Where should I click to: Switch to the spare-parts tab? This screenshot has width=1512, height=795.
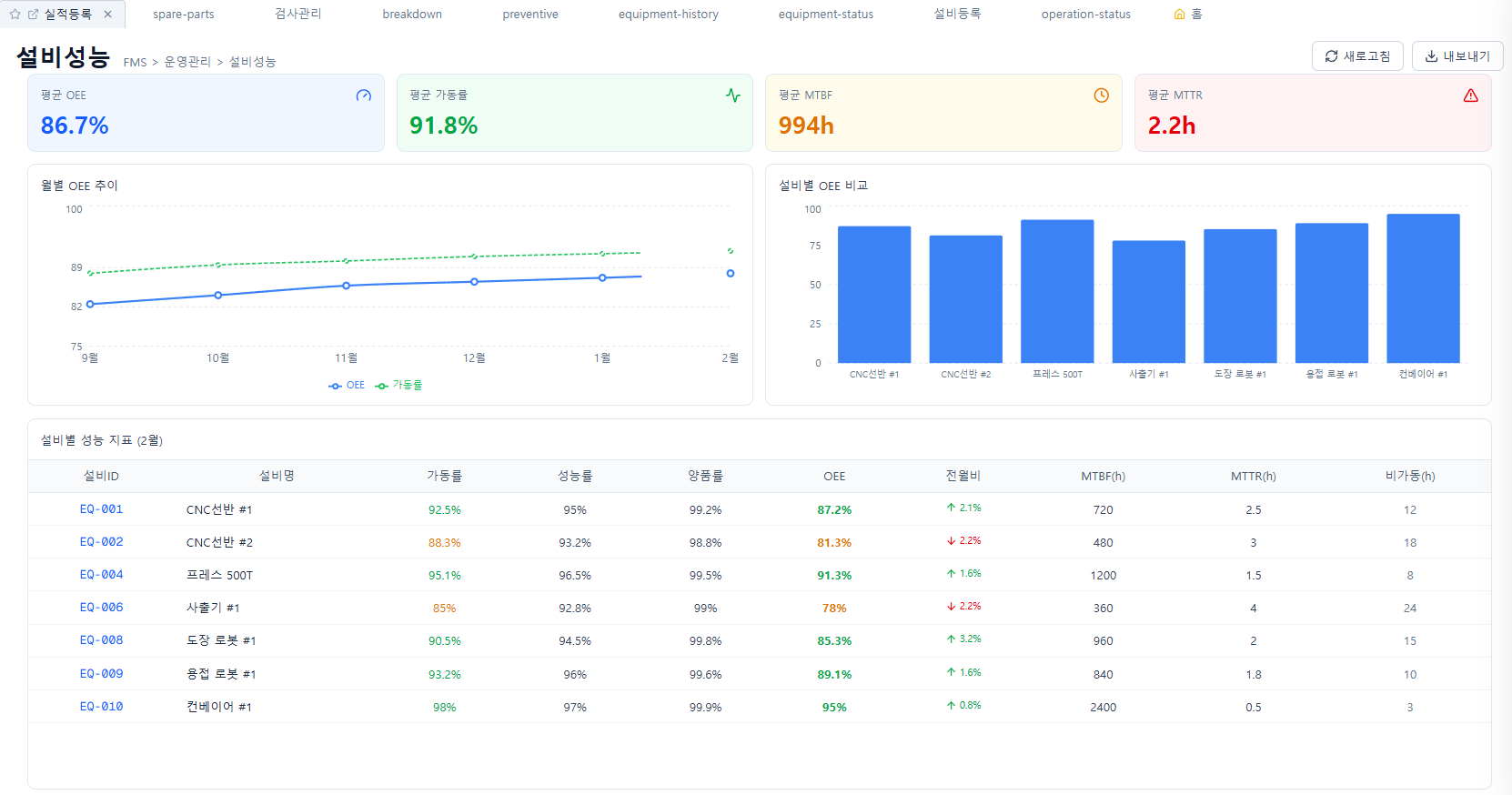[184, 15]
